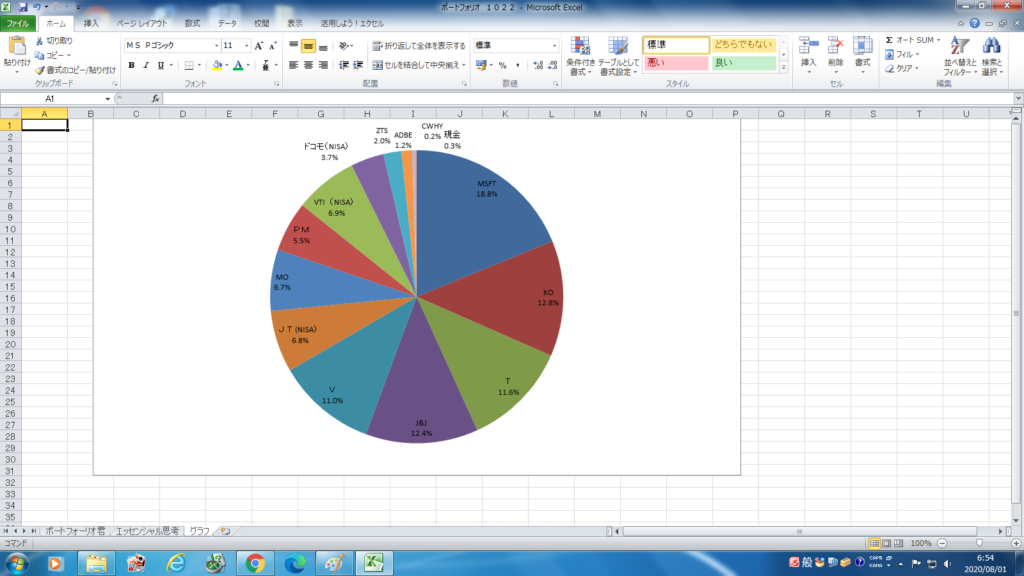Image resolution: width=1024 pixels, height=576 pixels.
Task: Toggle bottom vertical alignment
Action: point(323,46)
